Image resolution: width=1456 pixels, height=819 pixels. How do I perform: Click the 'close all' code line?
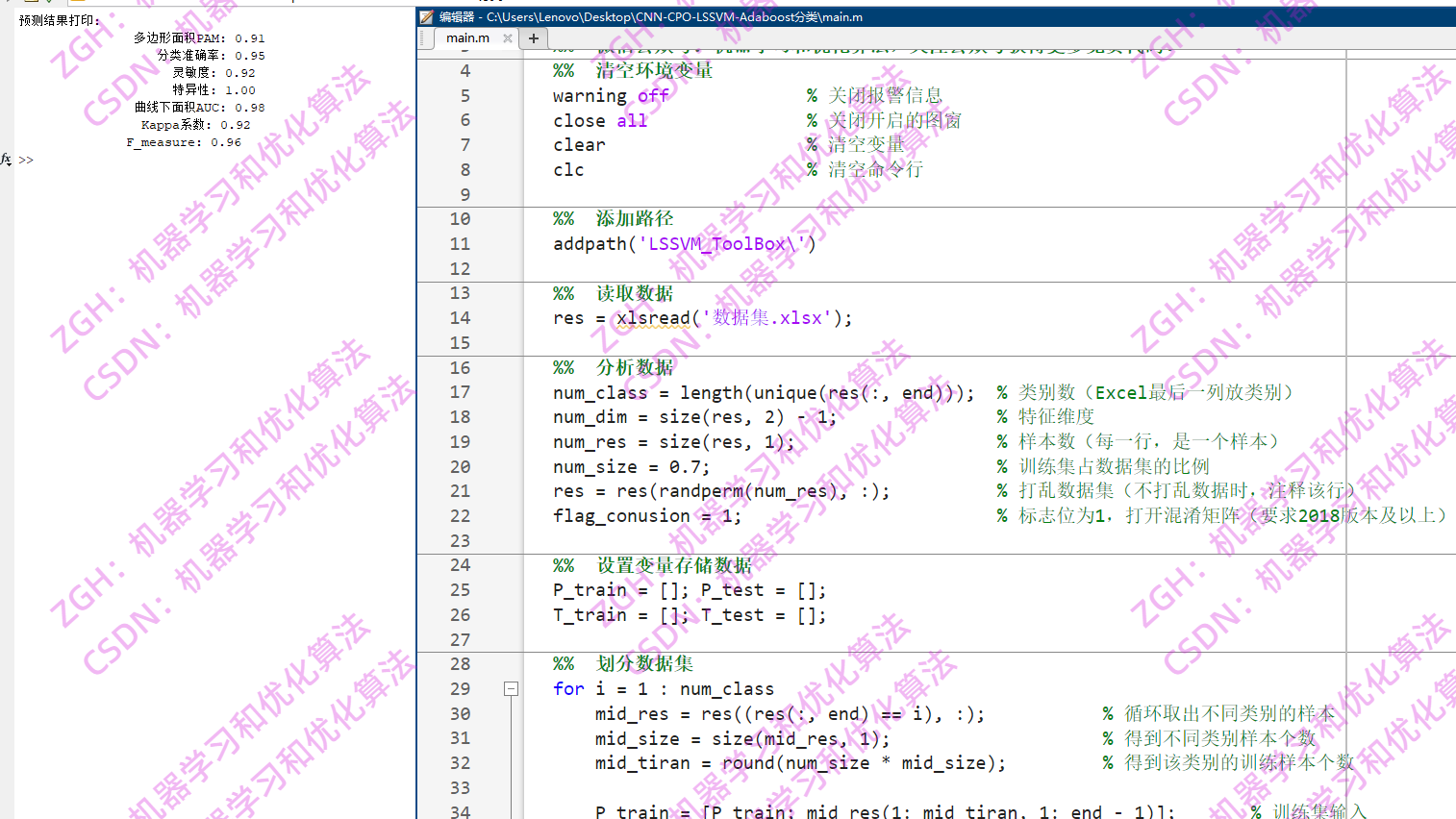(600, 120)
